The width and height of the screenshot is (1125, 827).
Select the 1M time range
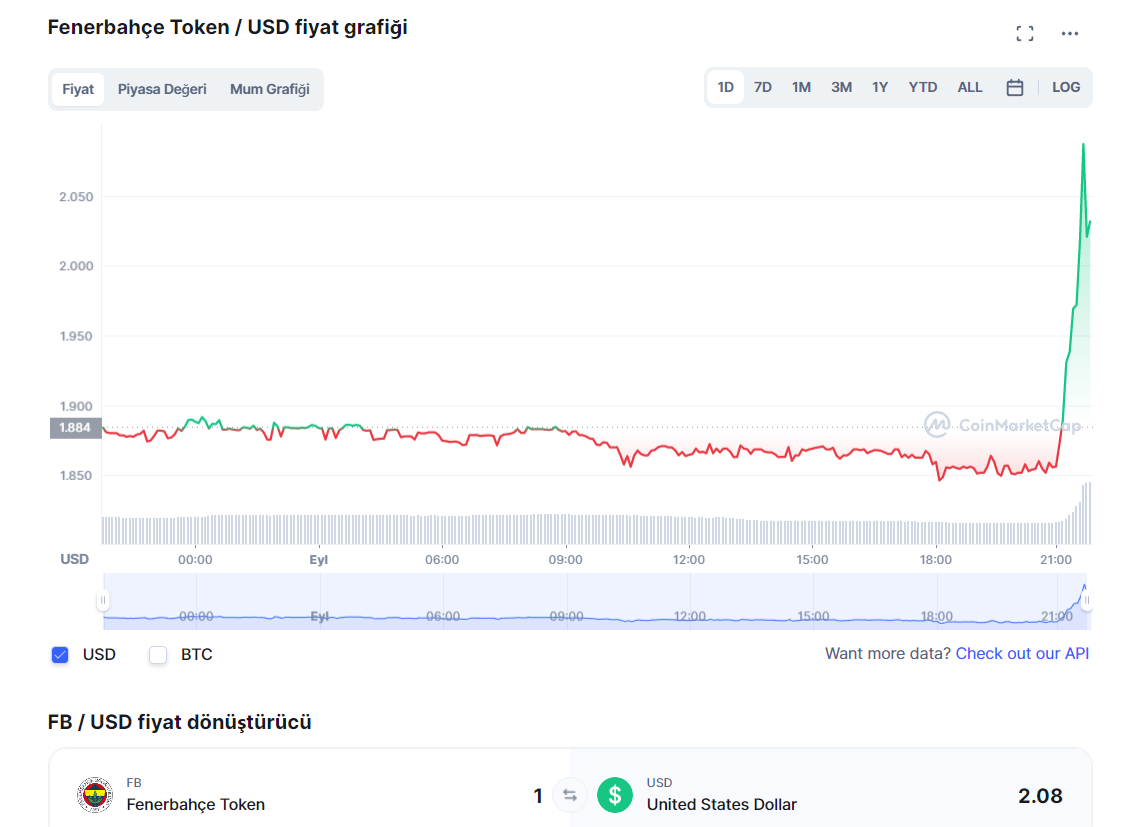click(801, 88)
